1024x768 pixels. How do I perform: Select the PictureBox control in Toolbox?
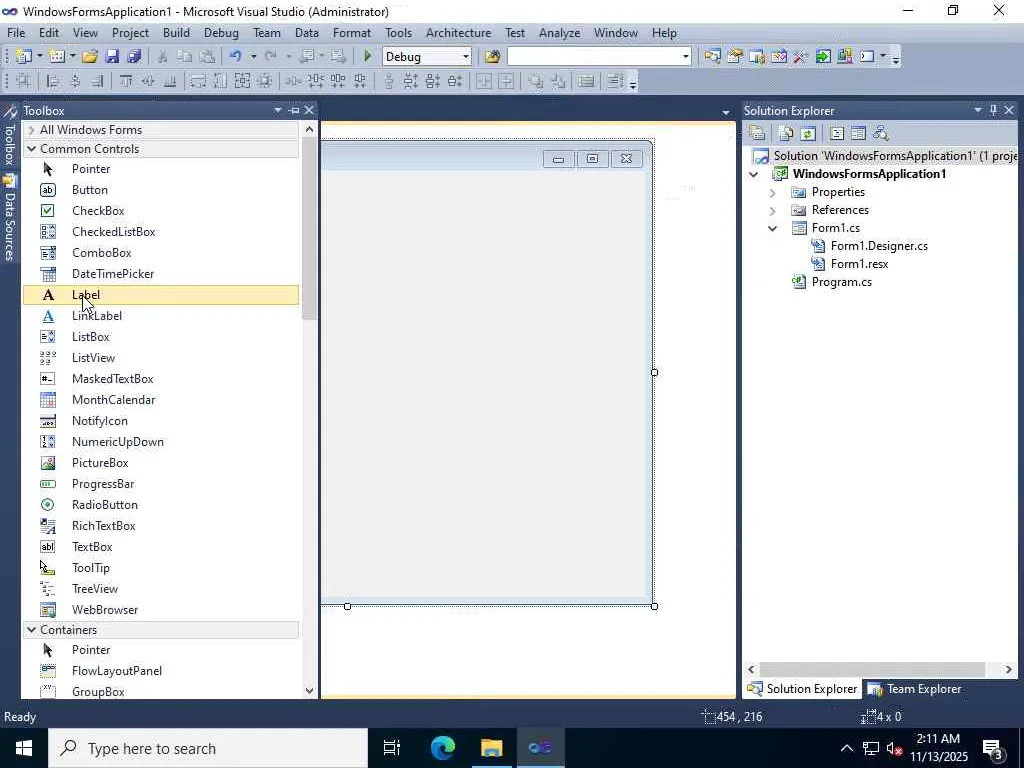click(161, 463)
